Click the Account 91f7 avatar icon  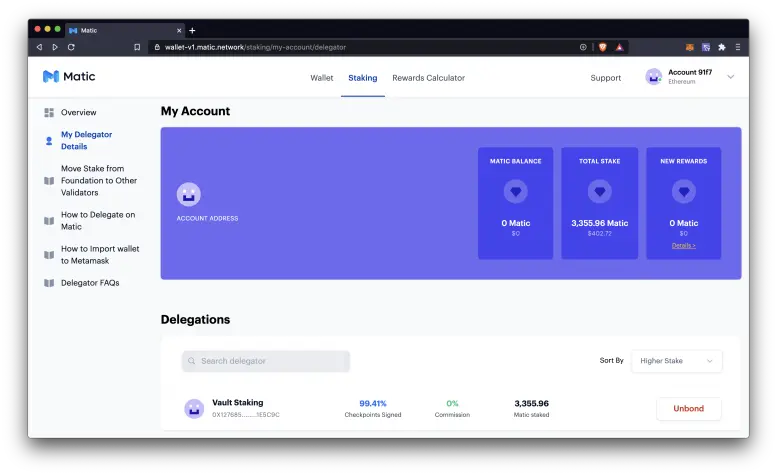[x=654, y=77]
